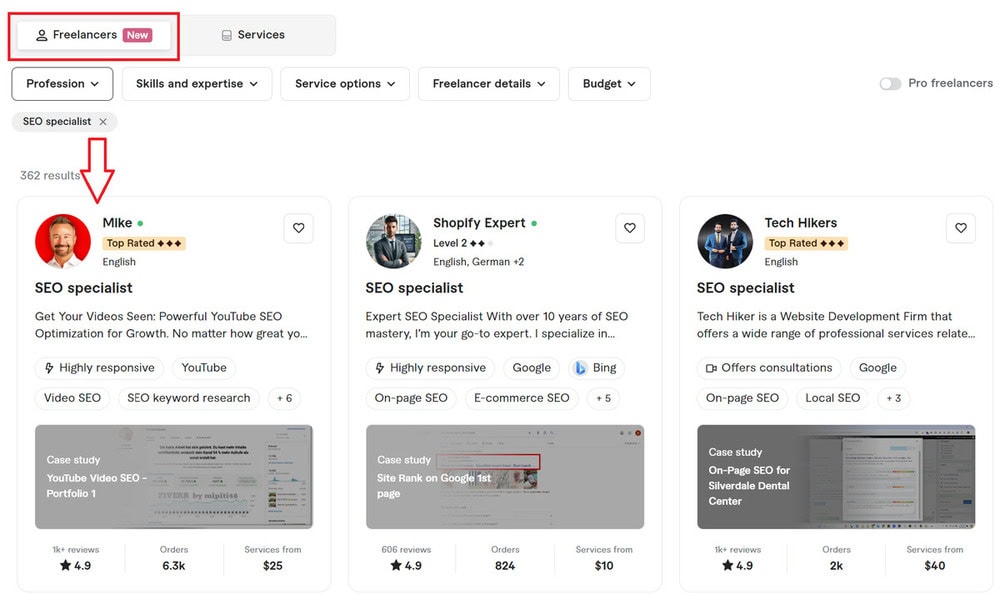
Task: Expand the Skills and expertise filter
Action: point(197,84)
